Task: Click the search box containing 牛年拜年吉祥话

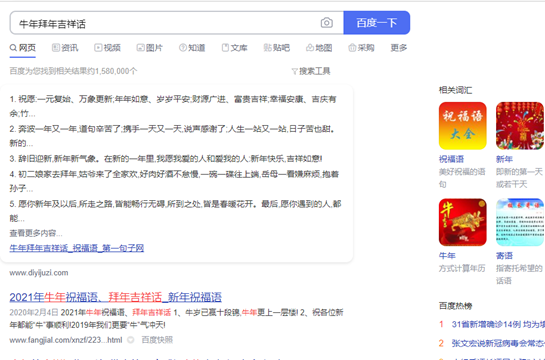Action: tap(177, 23)
